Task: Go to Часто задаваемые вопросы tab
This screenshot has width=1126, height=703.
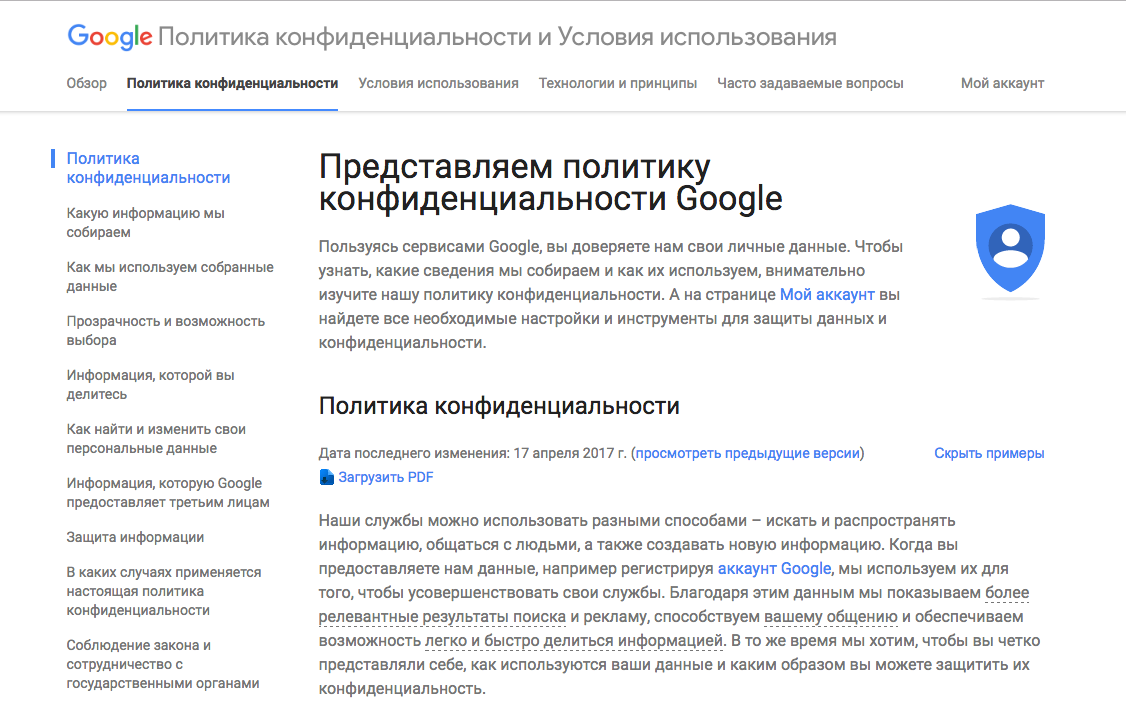Action: [x=810, y=83]
